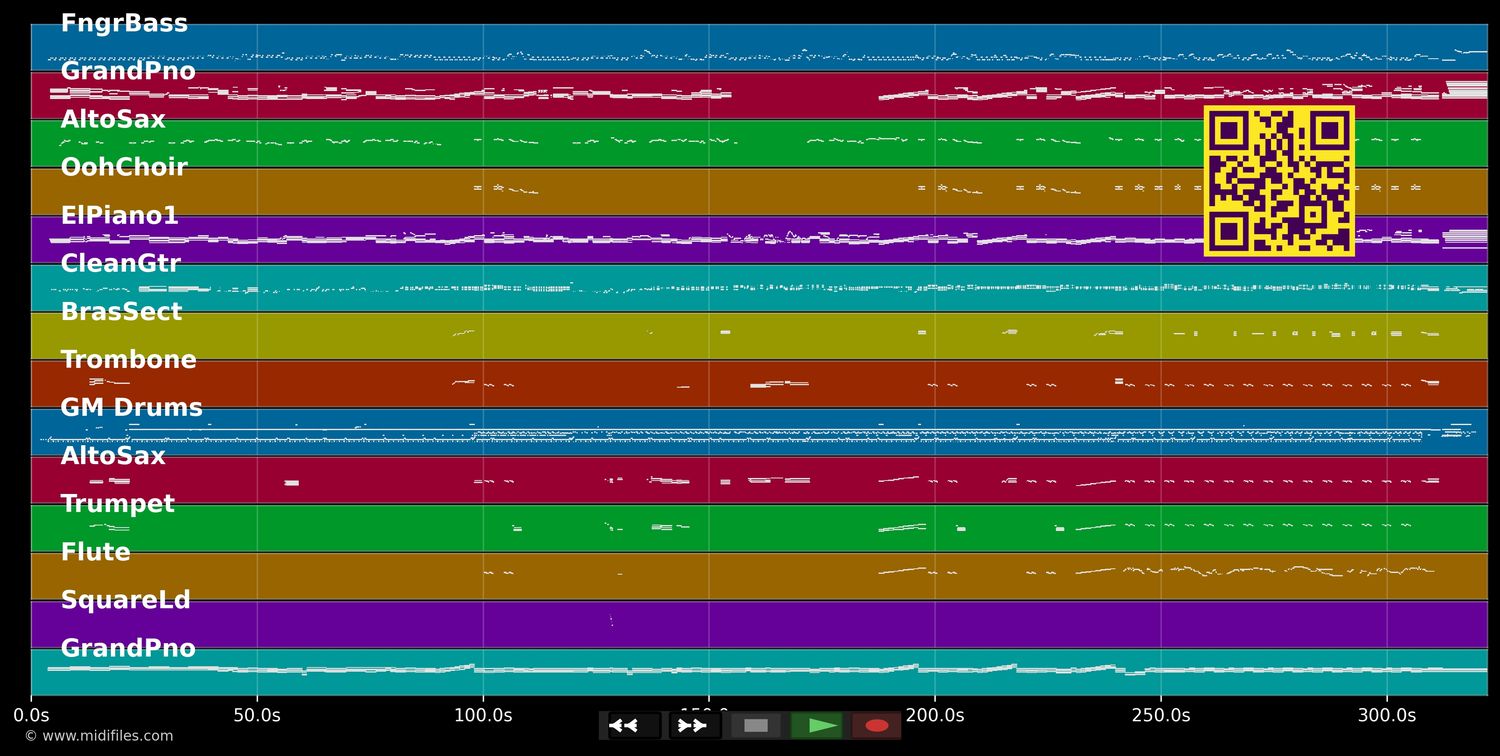The image size is (1500, 756).
Task: Select the CleanGtr track label
Action: point(121,264)
